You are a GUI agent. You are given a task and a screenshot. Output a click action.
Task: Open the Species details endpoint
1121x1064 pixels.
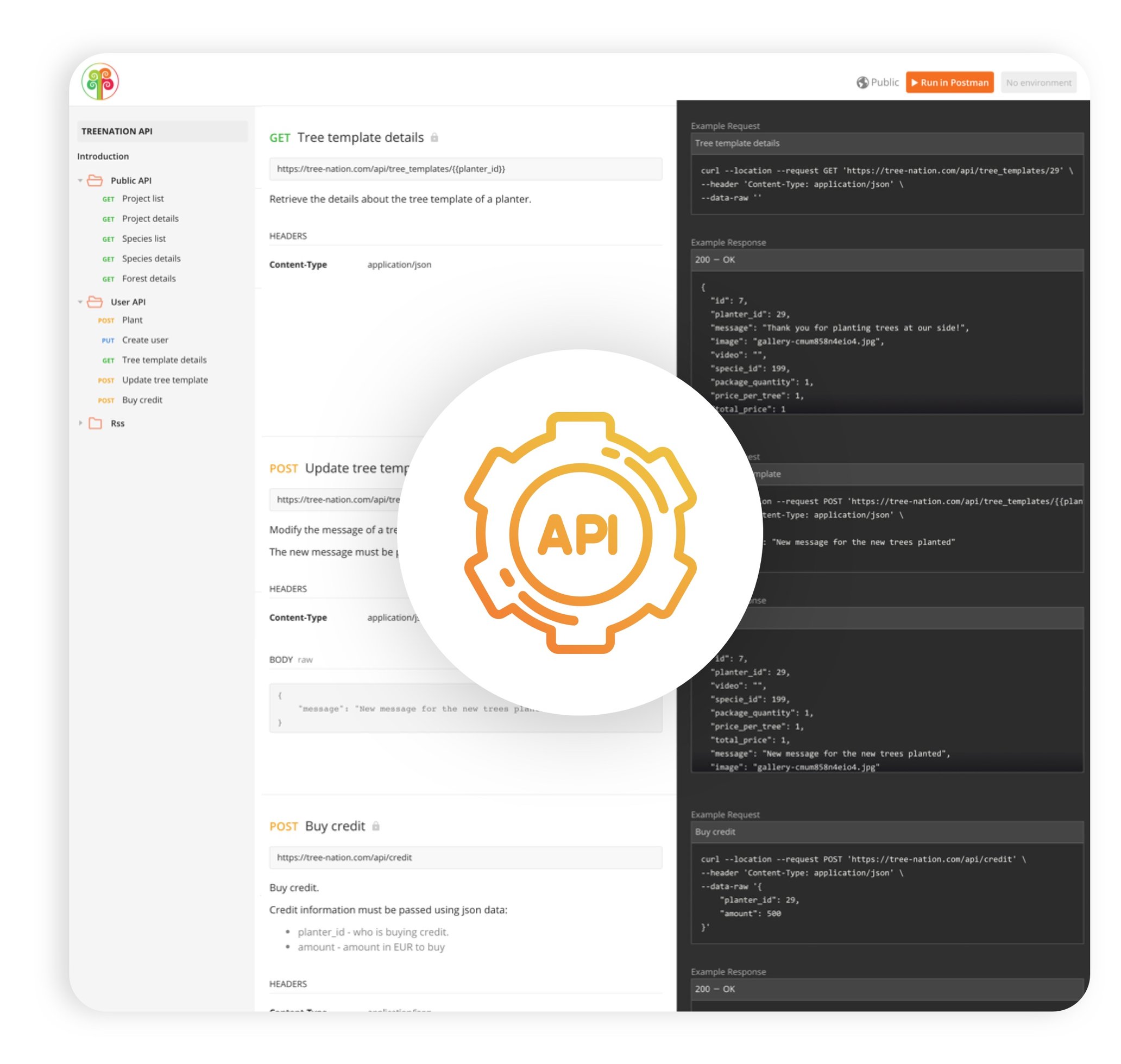click(x=152, y=260)
